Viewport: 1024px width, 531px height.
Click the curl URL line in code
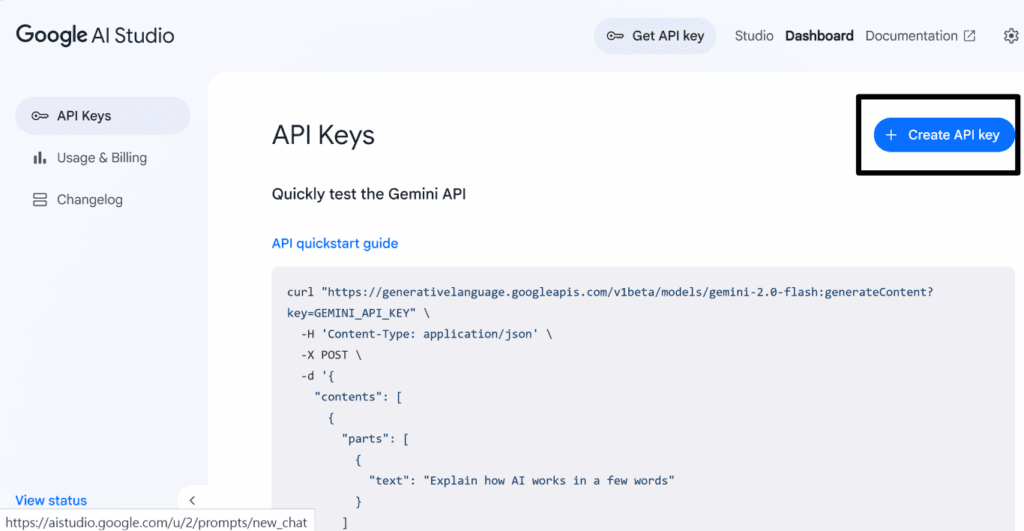pos(610,292)
